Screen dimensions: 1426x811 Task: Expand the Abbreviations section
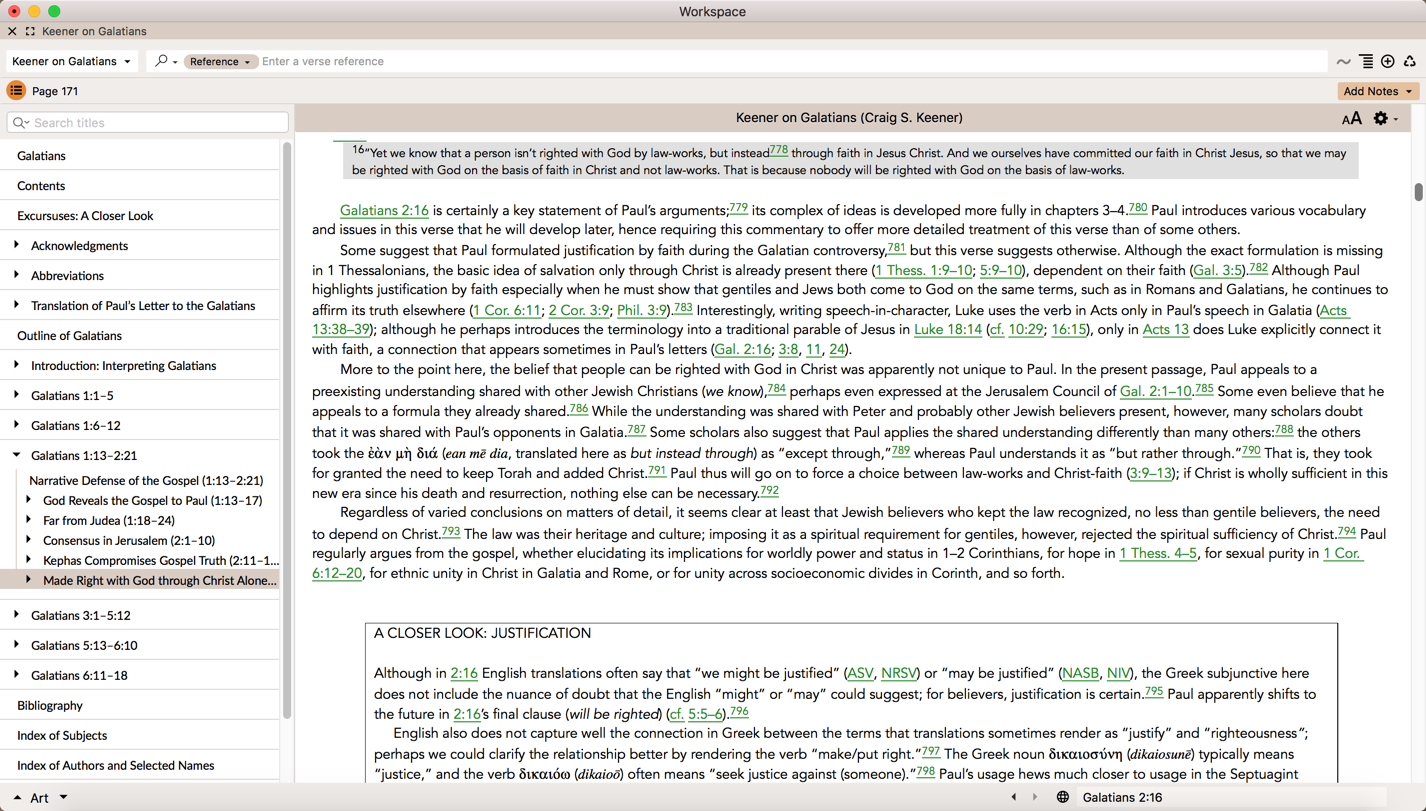(x=16, y=275)
